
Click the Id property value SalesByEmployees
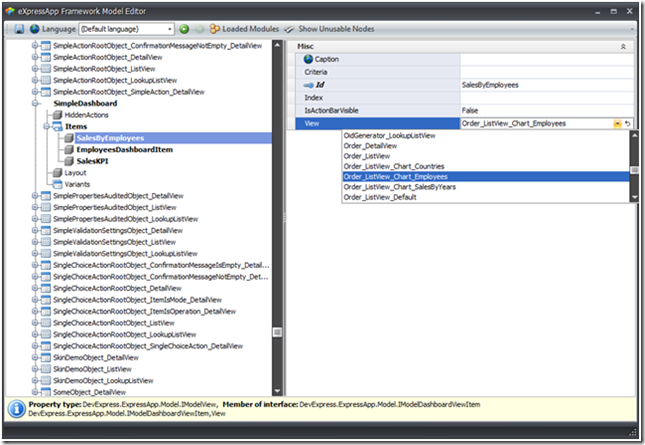point(490,85)
